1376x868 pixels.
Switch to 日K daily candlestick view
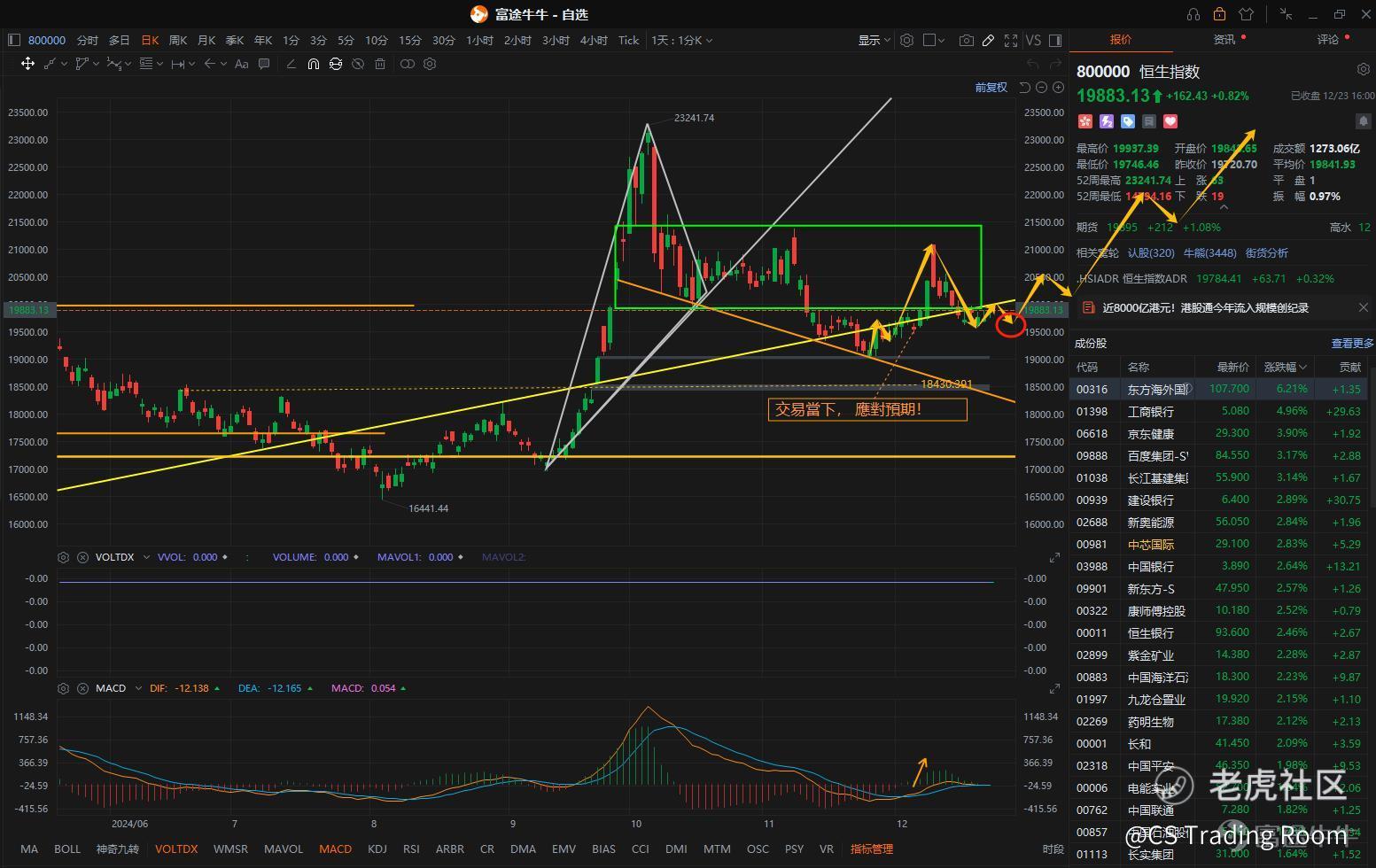pyautogui.click(x=150, y=40)
